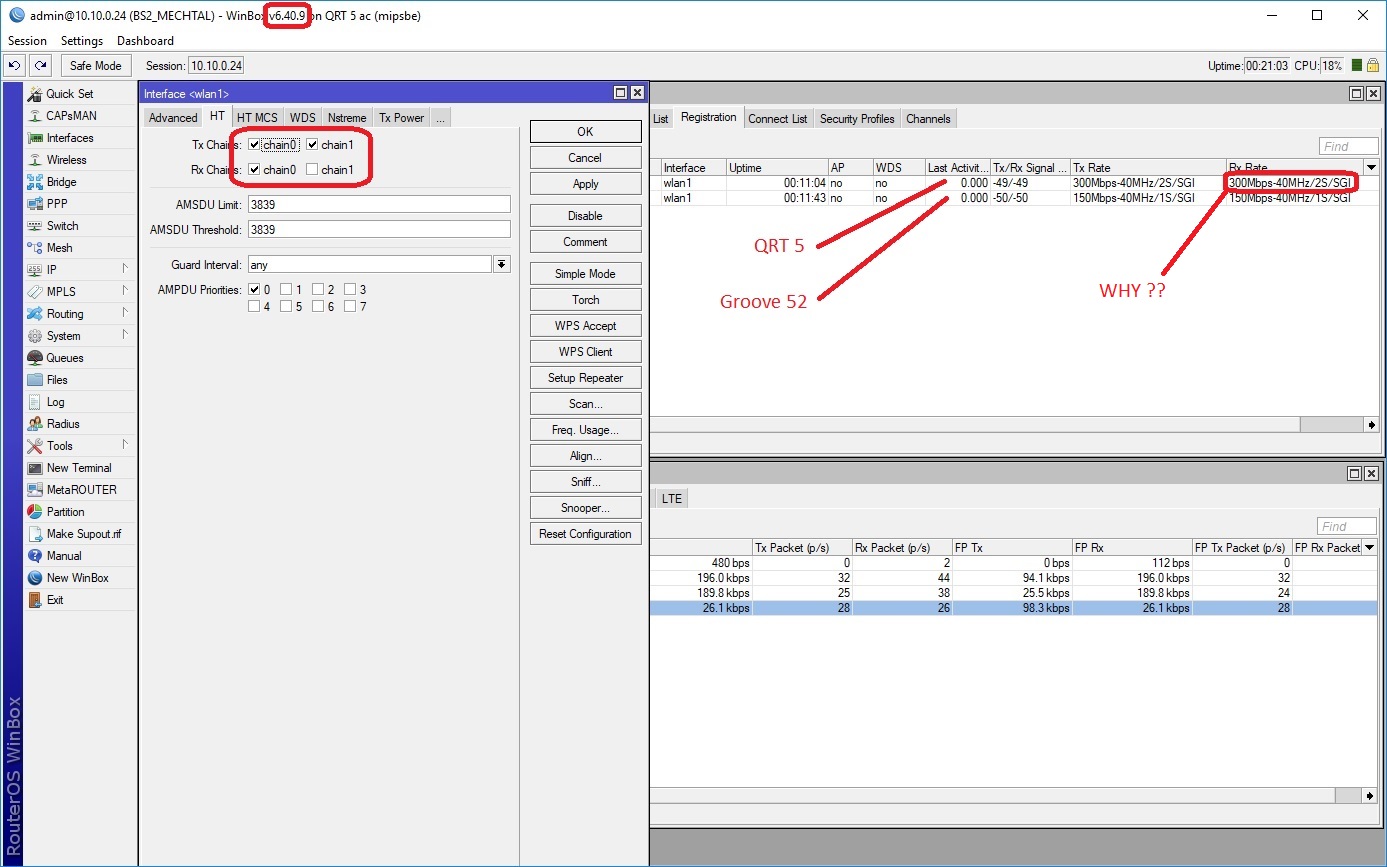
Task: Select the Security Profiles tab
Action: pos(857,119)
